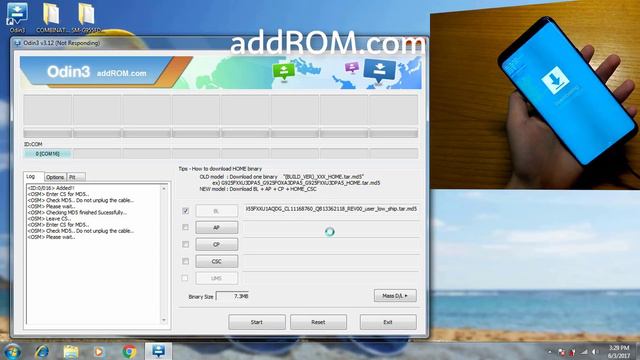Click the log scrollbar up arrow
The height and width of the screenshot is (360, 640).
tap(164, 189)
